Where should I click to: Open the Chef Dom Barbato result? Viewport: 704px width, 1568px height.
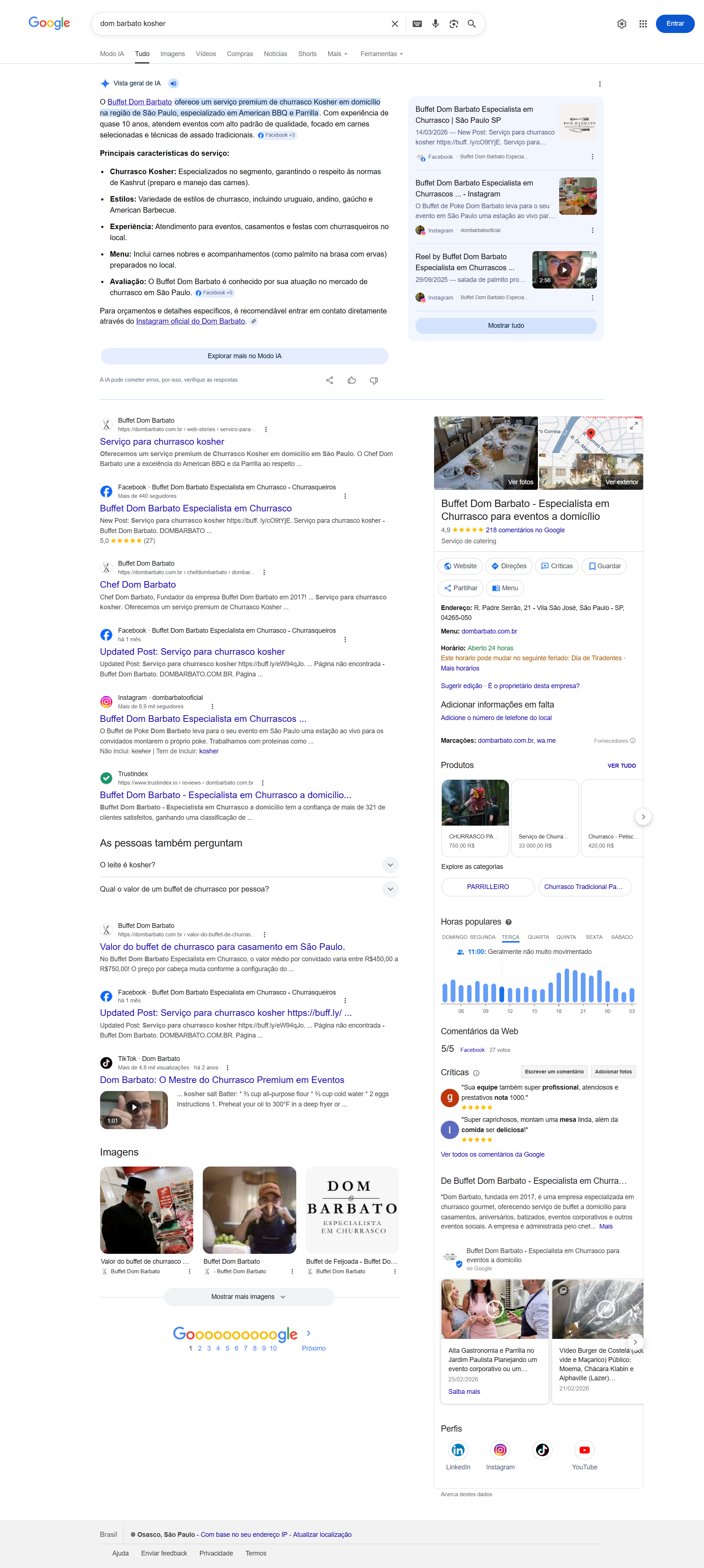[x=137, y=585]
